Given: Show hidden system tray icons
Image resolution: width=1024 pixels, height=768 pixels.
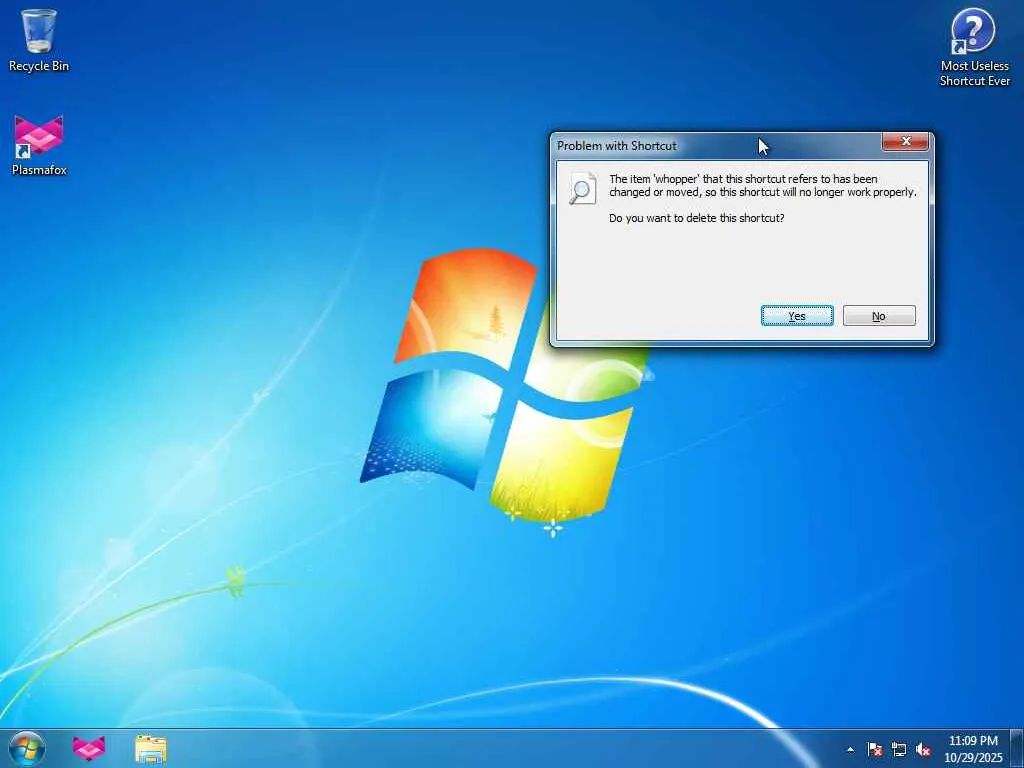Looking at the screenshot, I should pos(850,749).
